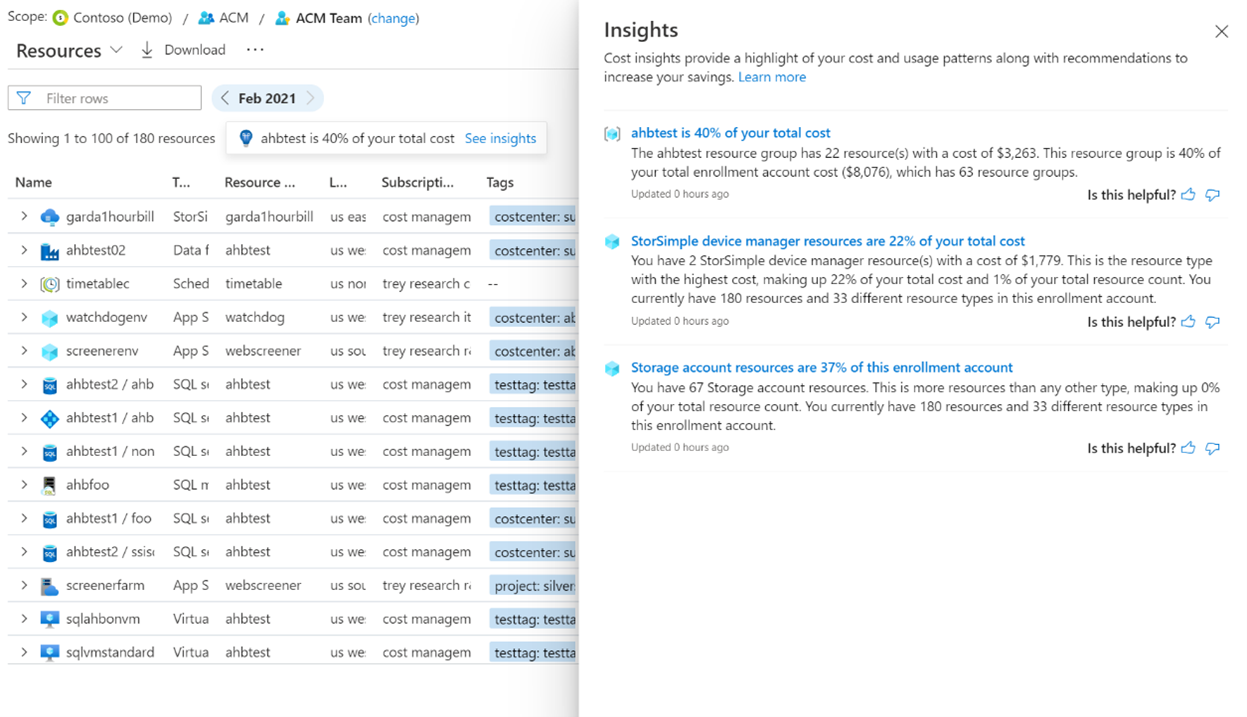
Task: Select the 'project: silver' tag on screenerfarm
Action: click(x=534, y=586)
